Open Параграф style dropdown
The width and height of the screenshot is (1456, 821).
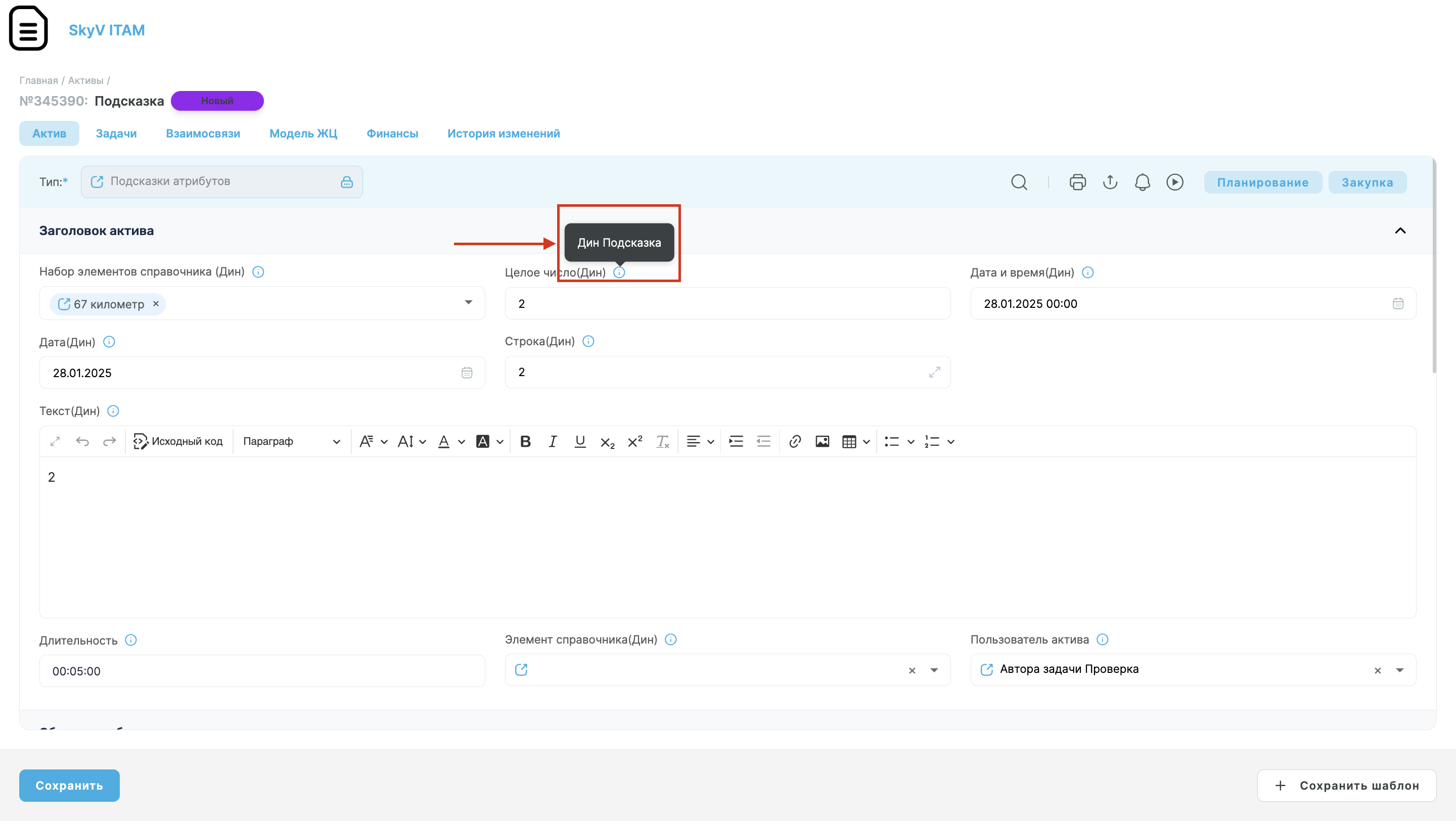[292, 441]
